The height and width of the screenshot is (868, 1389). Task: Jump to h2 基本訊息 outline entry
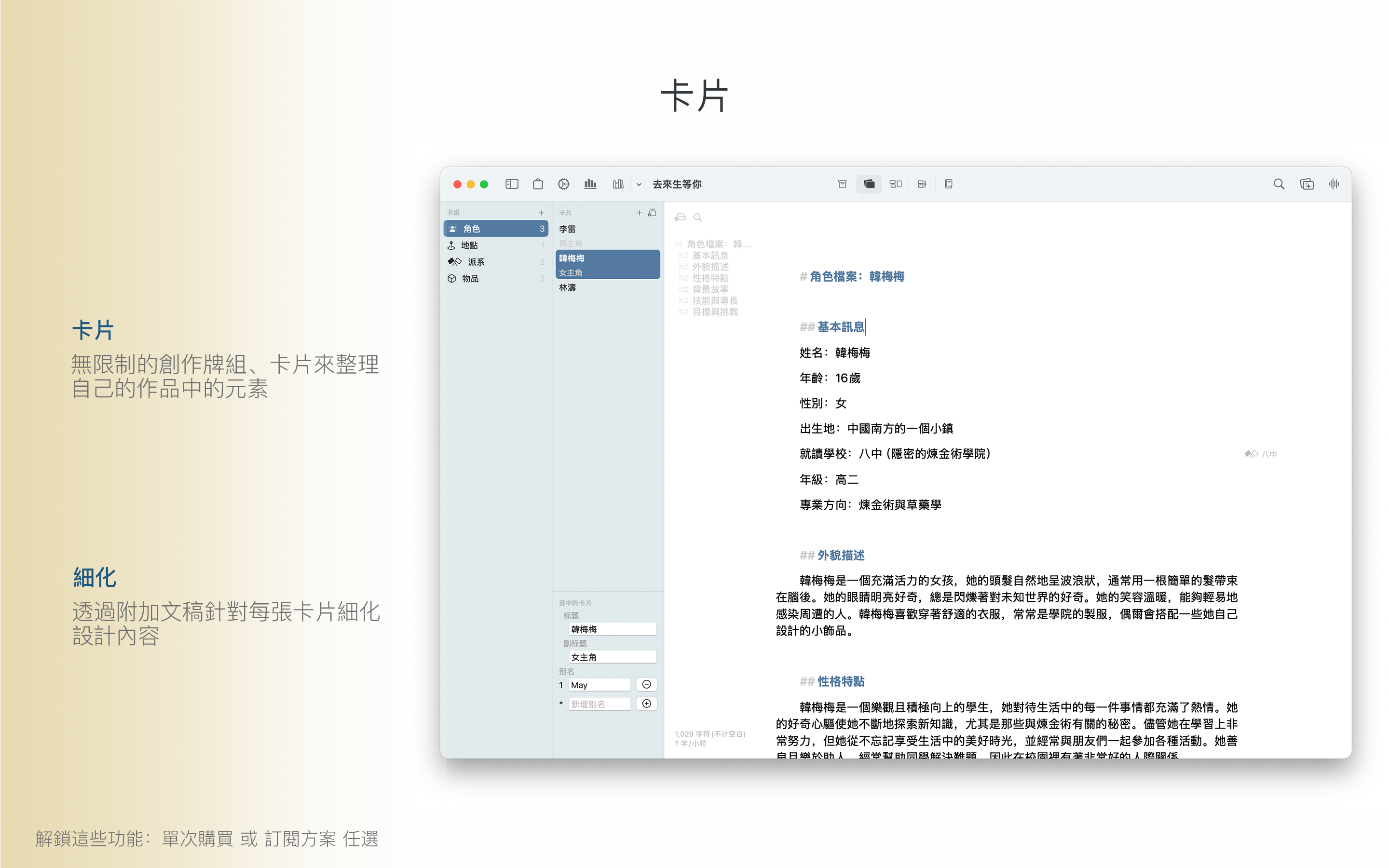[704, 256]
